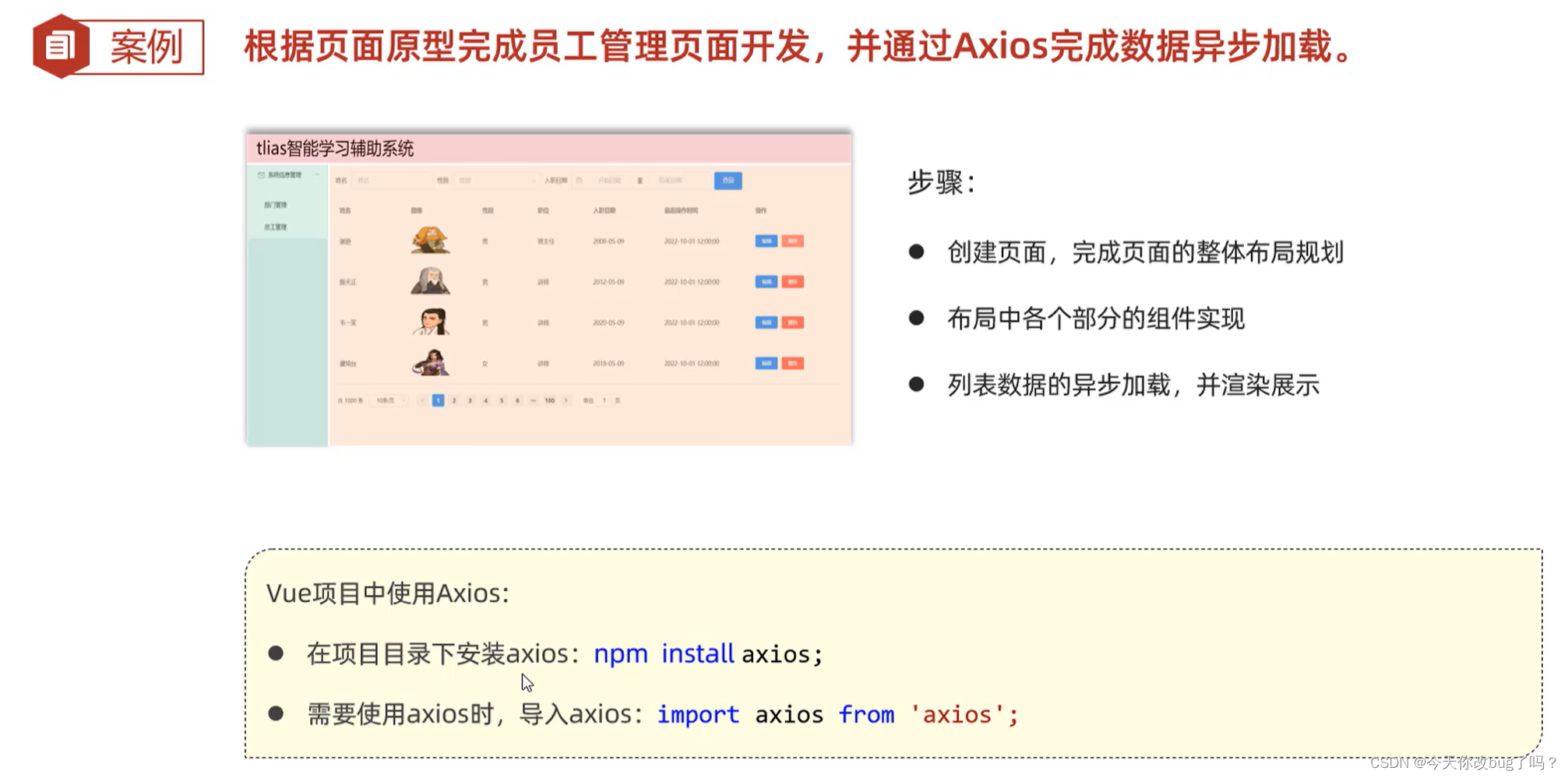Open 部门管理 in the sidebar
1568x778 pixels.
tap(276, 205)
